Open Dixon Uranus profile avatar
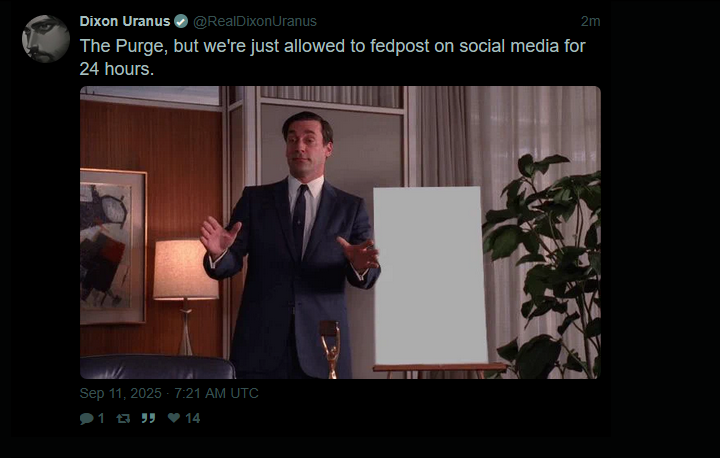 click(x=46, y=39)
